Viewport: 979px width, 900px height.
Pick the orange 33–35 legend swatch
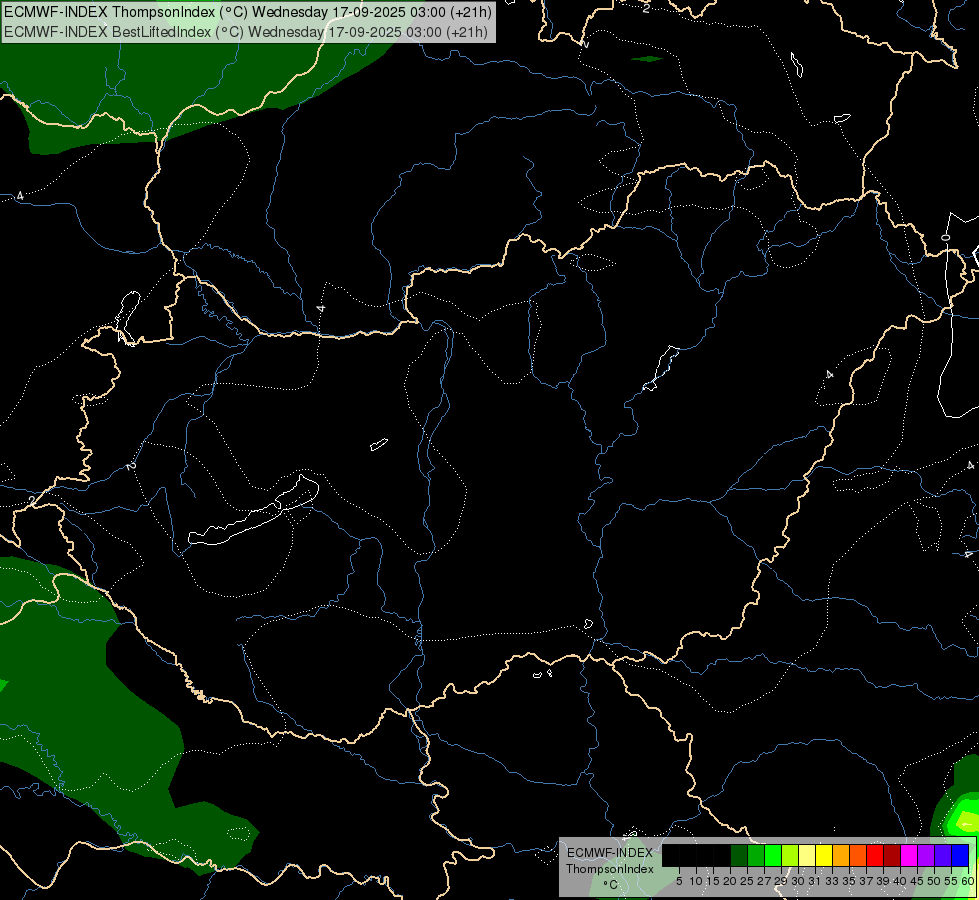(x=841, y=855)
